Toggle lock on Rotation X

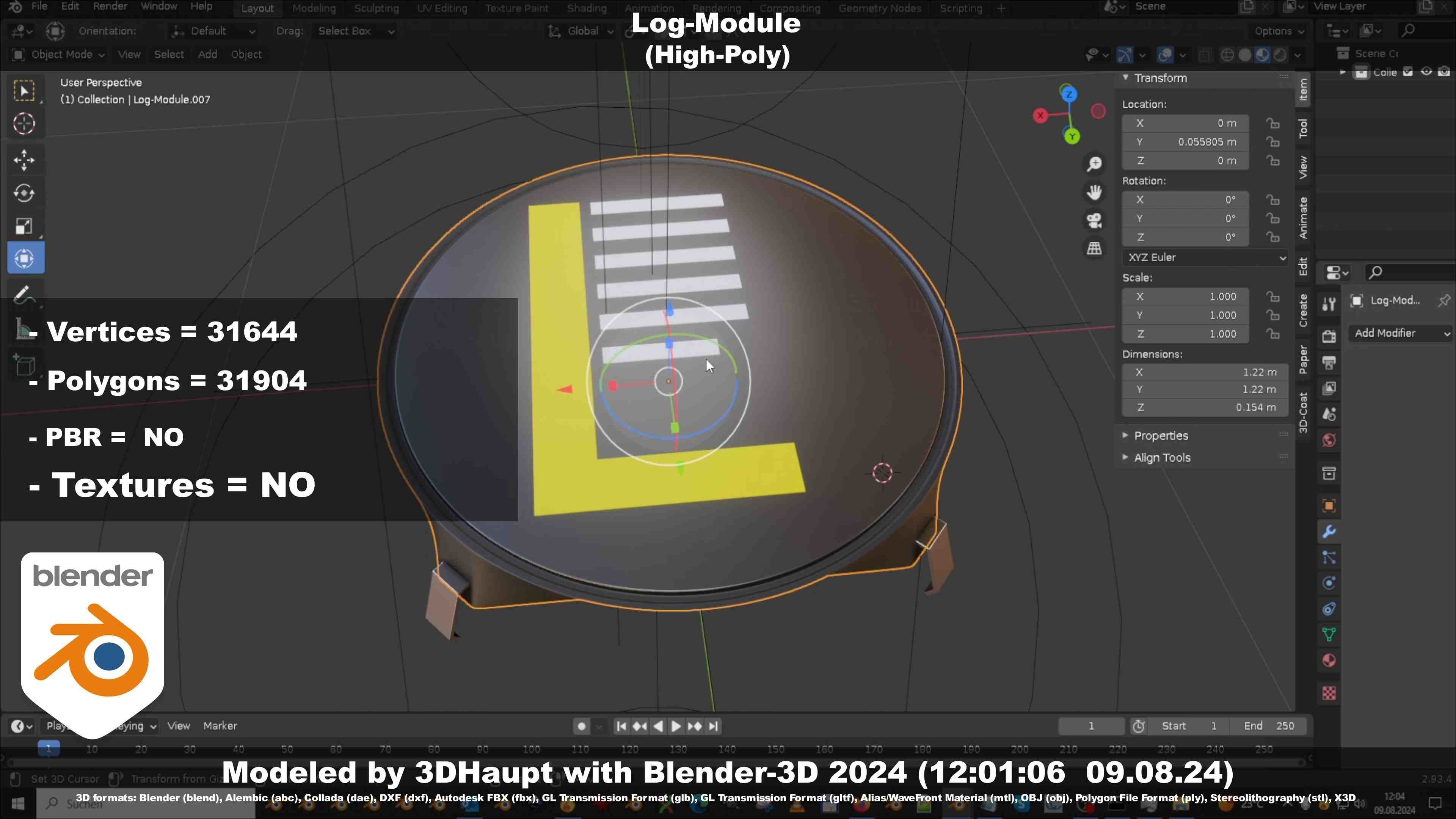coord(1272,200)
